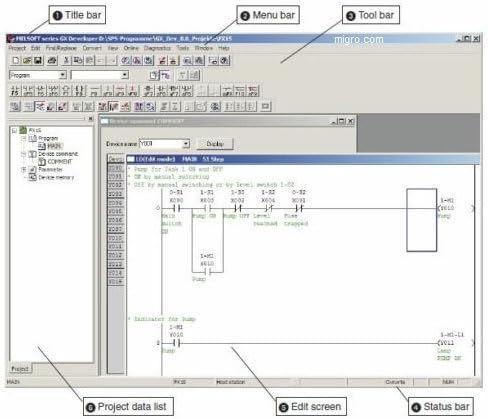The height and width of the screenshot is (419, 488).
Task: Save the project with the floppy disk icon
Action: point(38,60)
